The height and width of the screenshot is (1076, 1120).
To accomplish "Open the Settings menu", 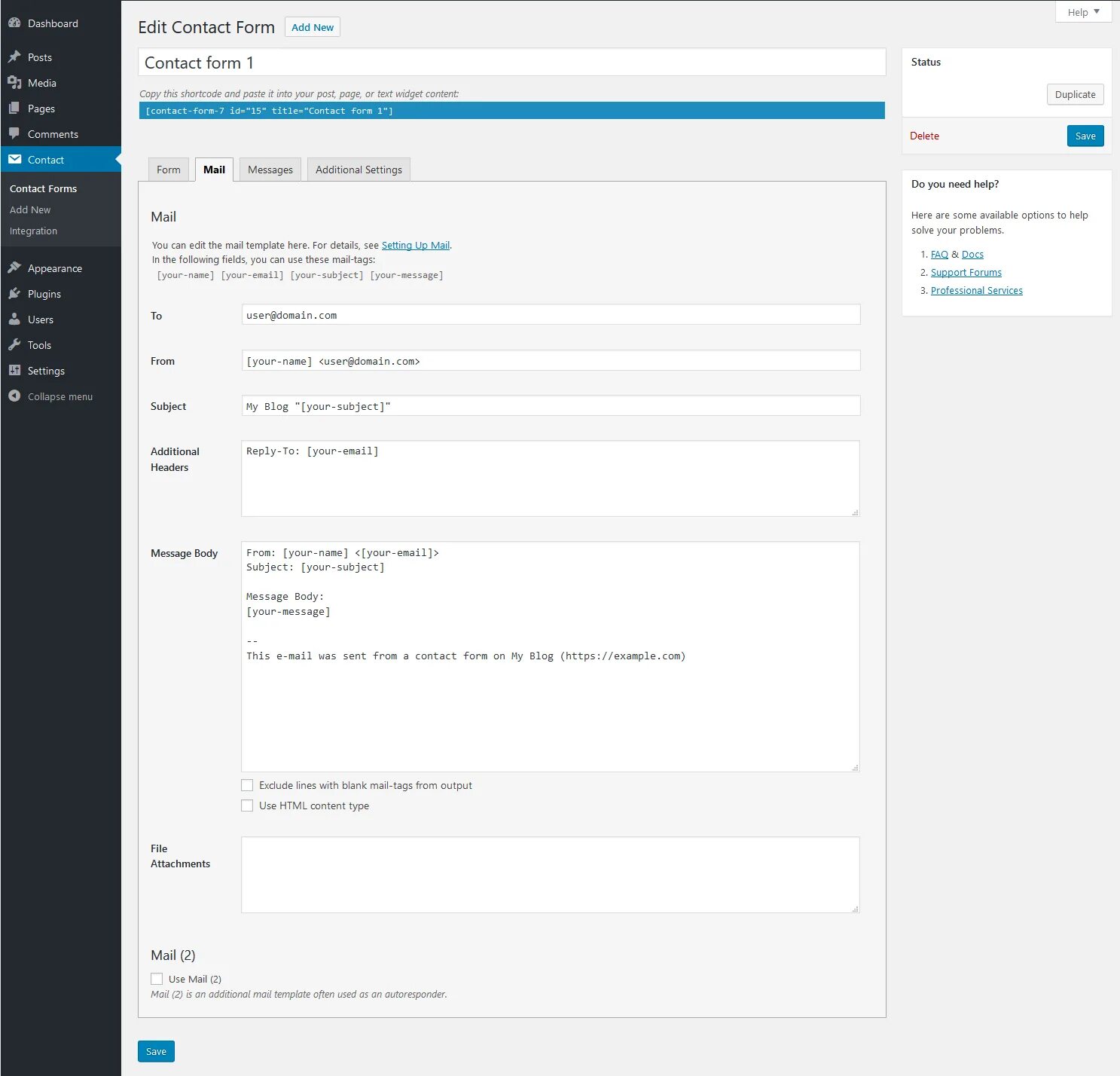I will click(60, 371).
